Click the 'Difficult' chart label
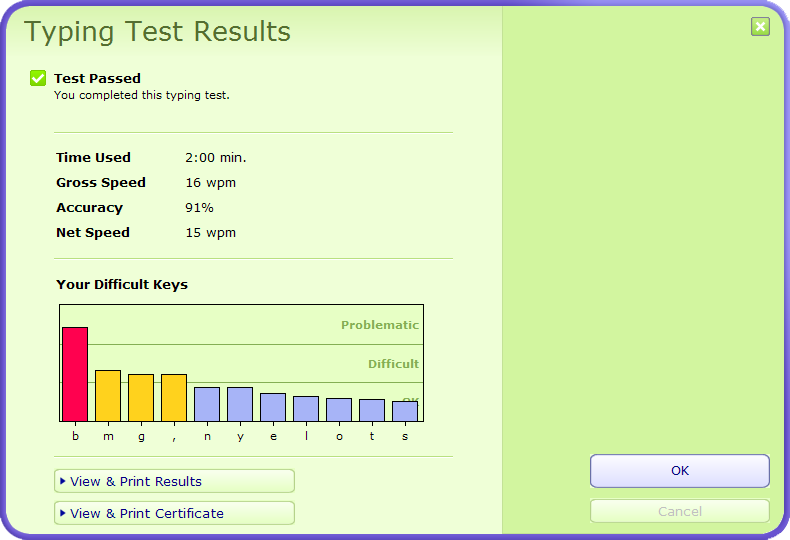790x540 pixels. [393, 364]
